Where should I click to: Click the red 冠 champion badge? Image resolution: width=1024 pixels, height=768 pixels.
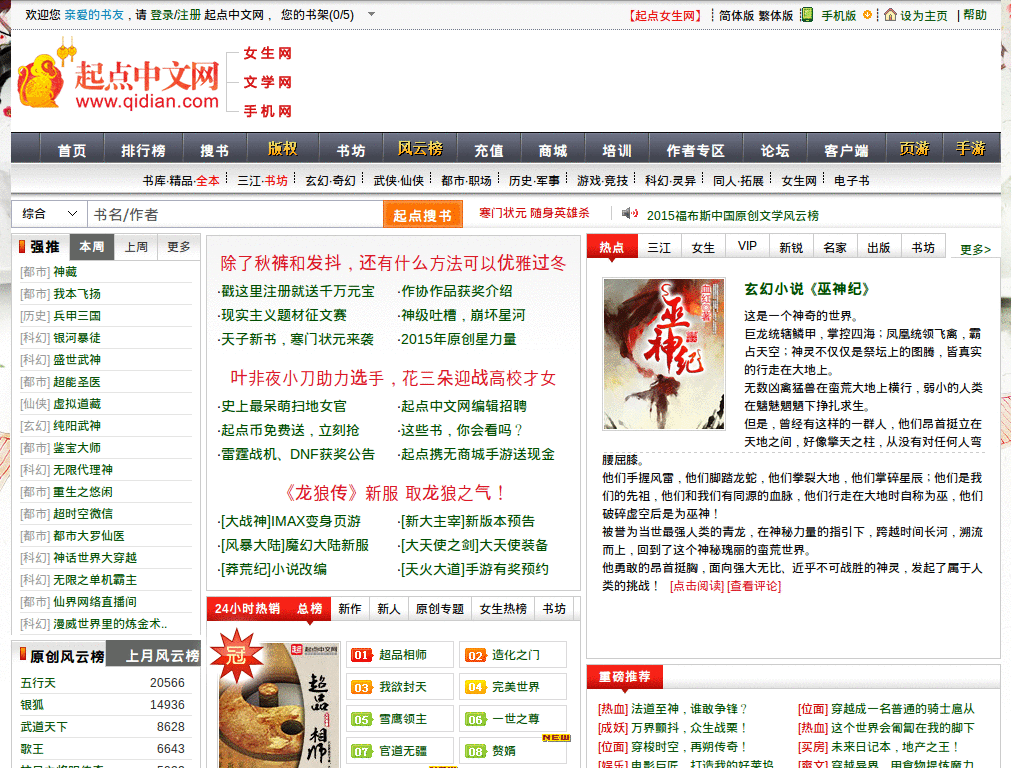(236, 655)
